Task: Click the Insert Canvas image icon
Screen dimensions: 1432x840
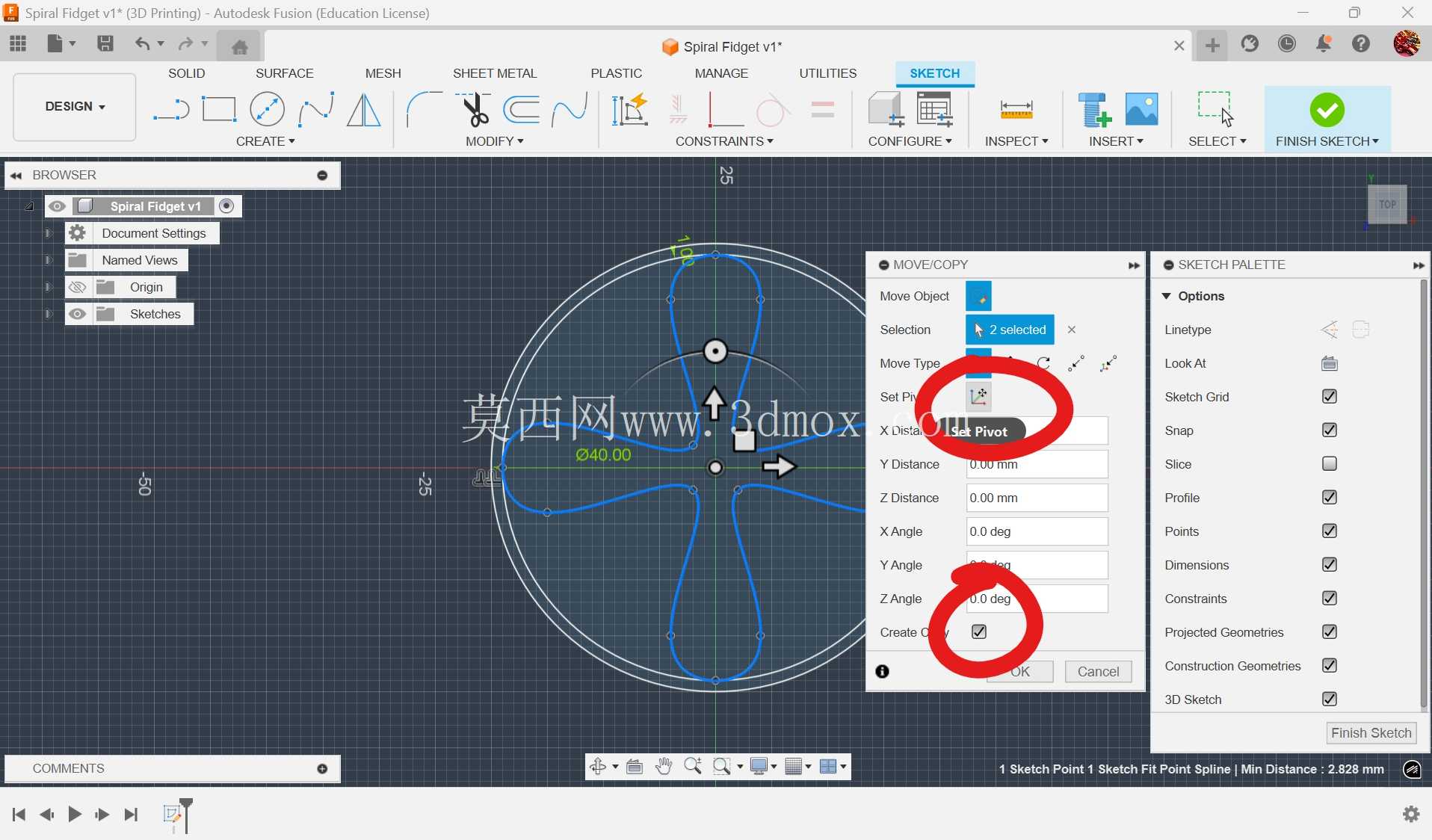Action: 1141,110
